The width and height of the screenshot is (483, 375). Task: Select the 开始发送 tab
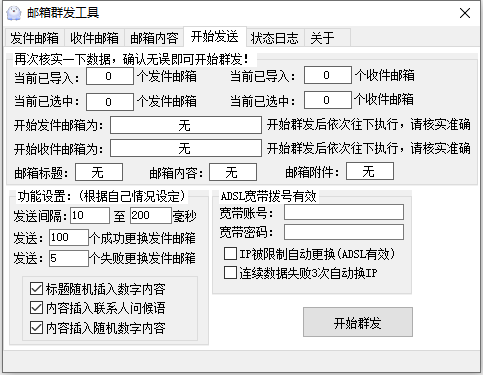(x=215, y=36)
